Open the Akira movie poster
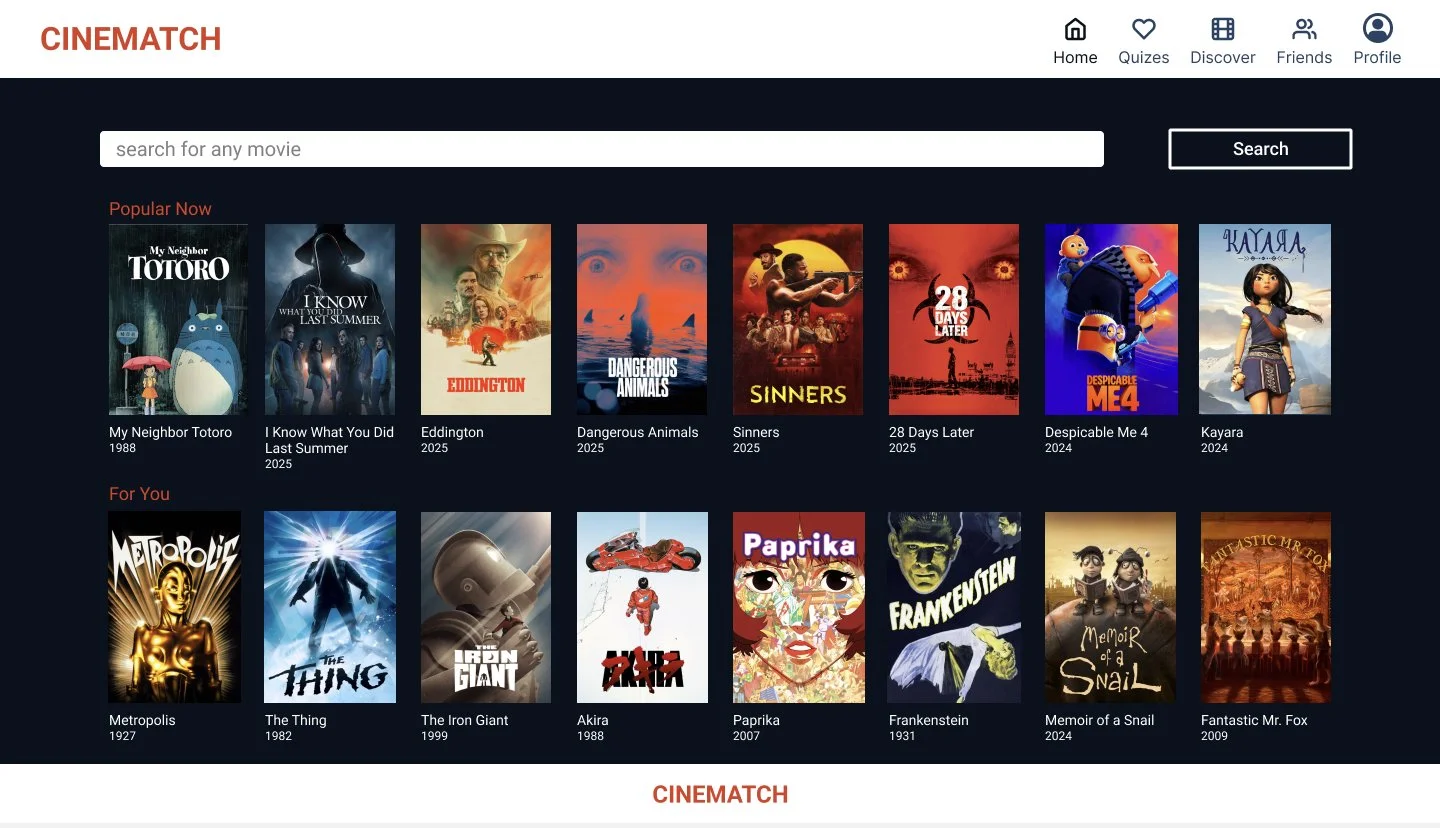Screen dimensions: 1440x828 pos(642,607)
